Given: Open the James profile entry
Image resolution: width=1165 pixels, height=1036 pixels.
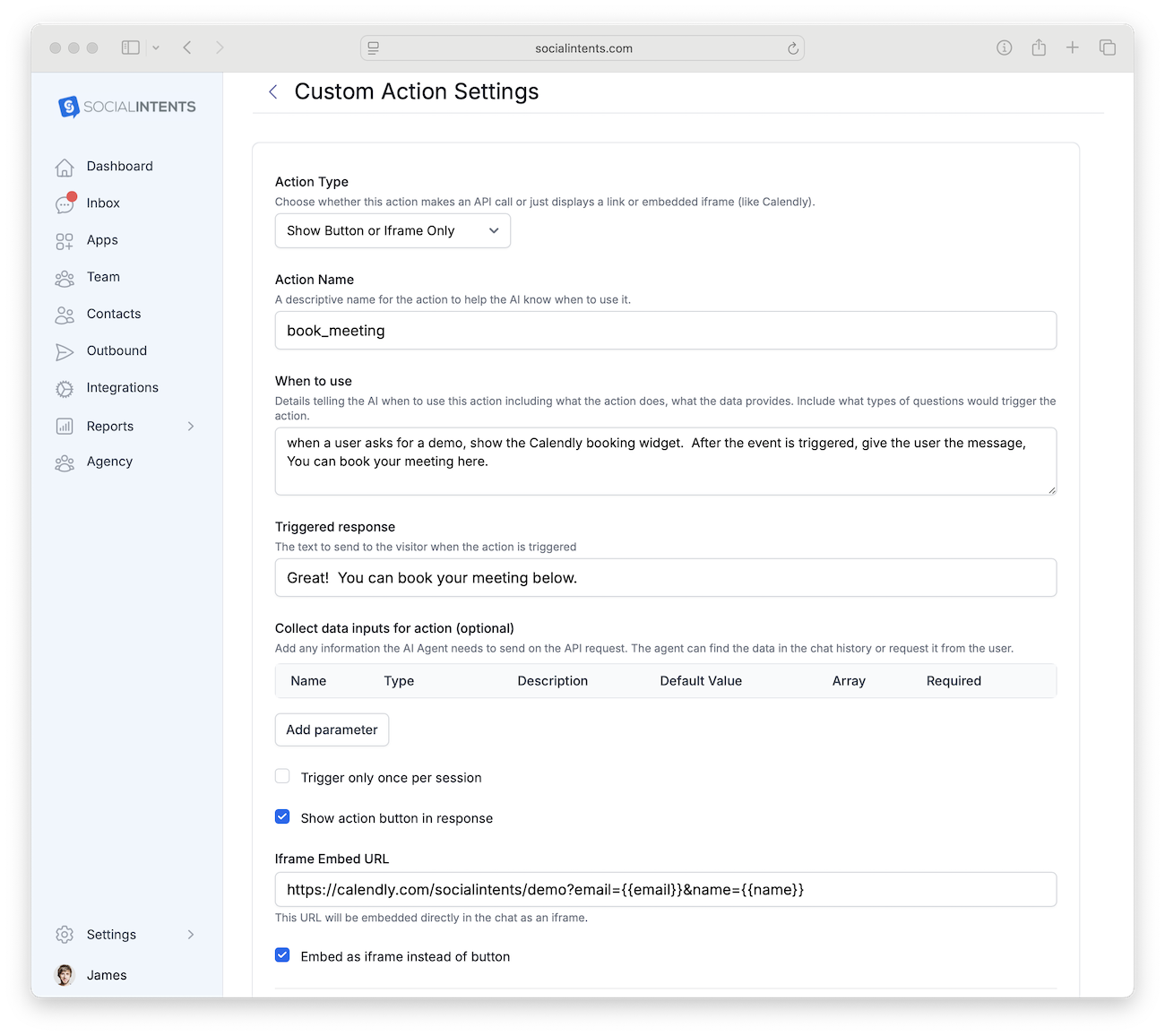Looking at the screenshot, I should click(106, 975).
